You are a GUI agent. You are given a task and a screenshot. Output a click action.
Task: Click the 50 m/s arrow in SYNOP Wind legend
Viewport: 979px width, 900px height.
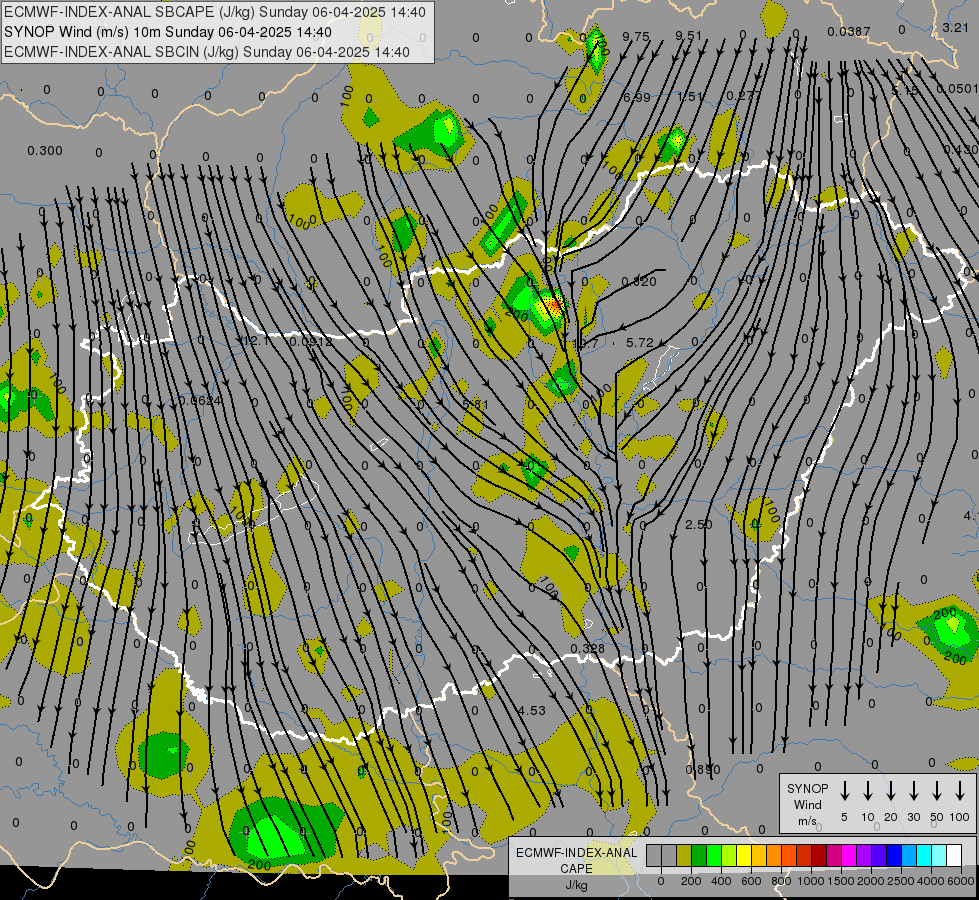point(937,791)
